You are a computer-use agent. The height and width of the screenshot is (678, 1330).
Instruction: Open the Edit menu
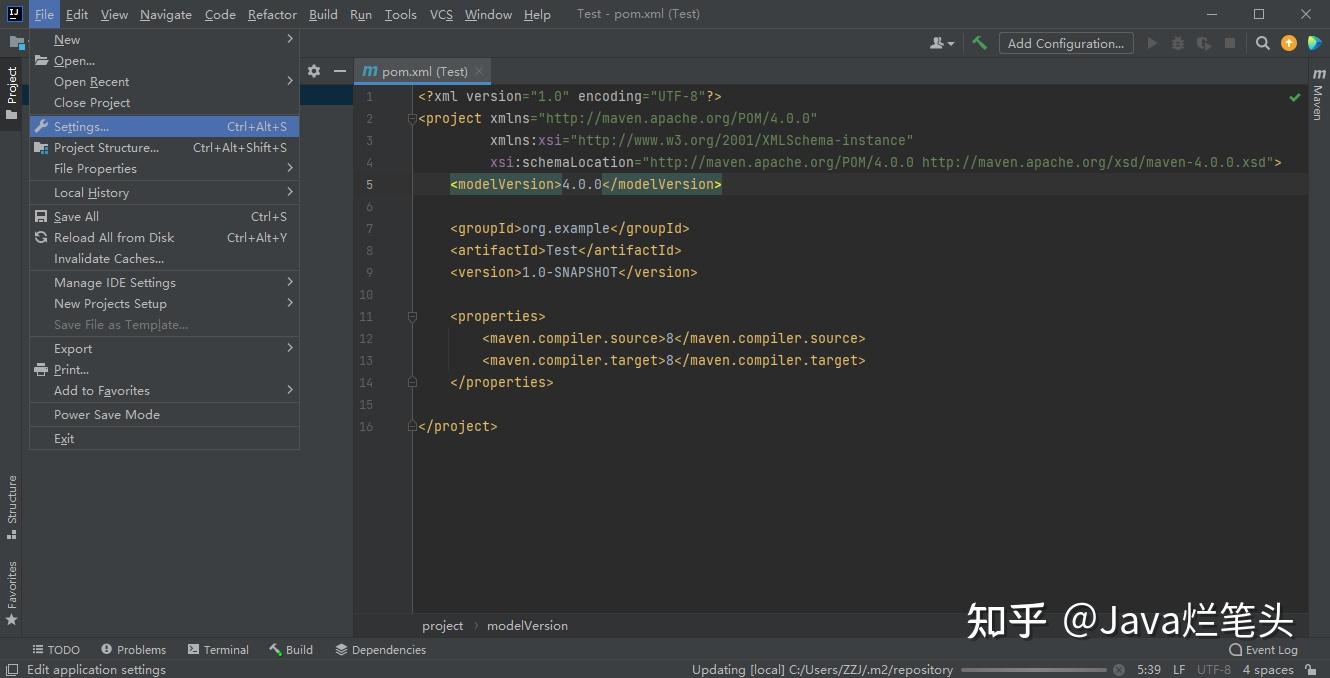point(77,14)
